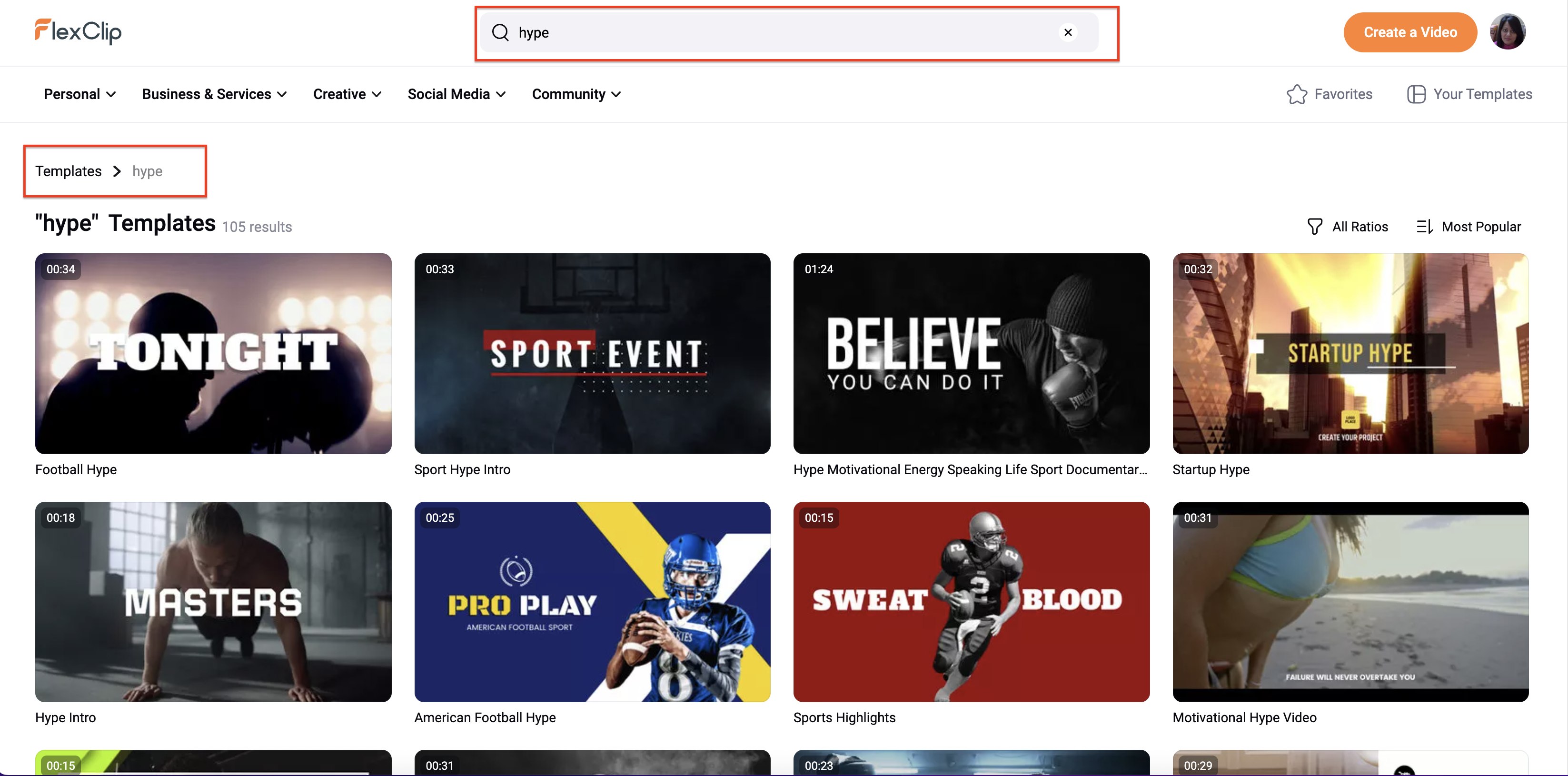Open the Community menu
This screenshot has width=1568, height=776.
pyautogui.click(x=575, y=94)
